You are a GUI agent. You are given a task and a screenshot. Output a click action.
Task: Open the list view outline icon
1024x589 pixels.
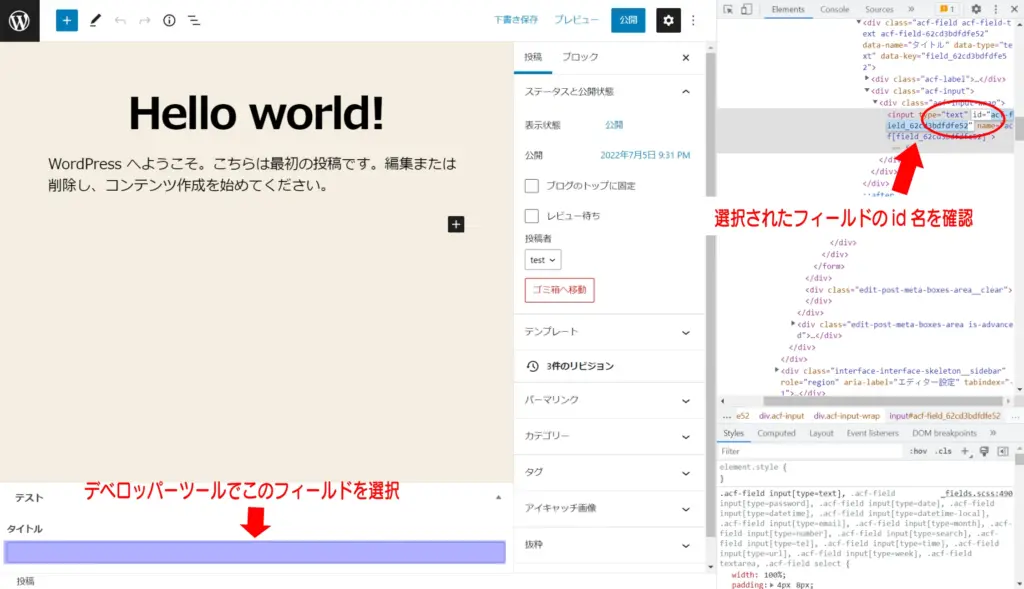pyautogui.click(x=194, y=20)
